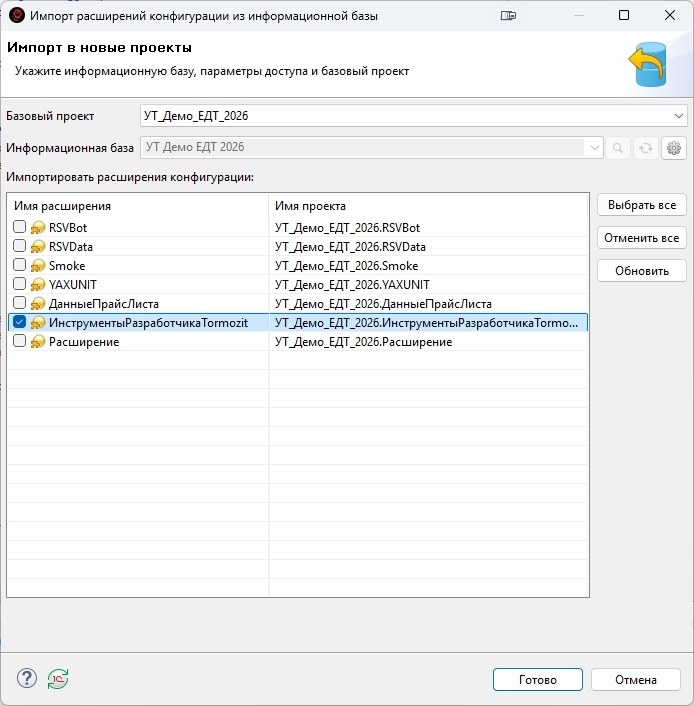
Task: Select the YAXUNIT extension name
Action: point(73,285)
